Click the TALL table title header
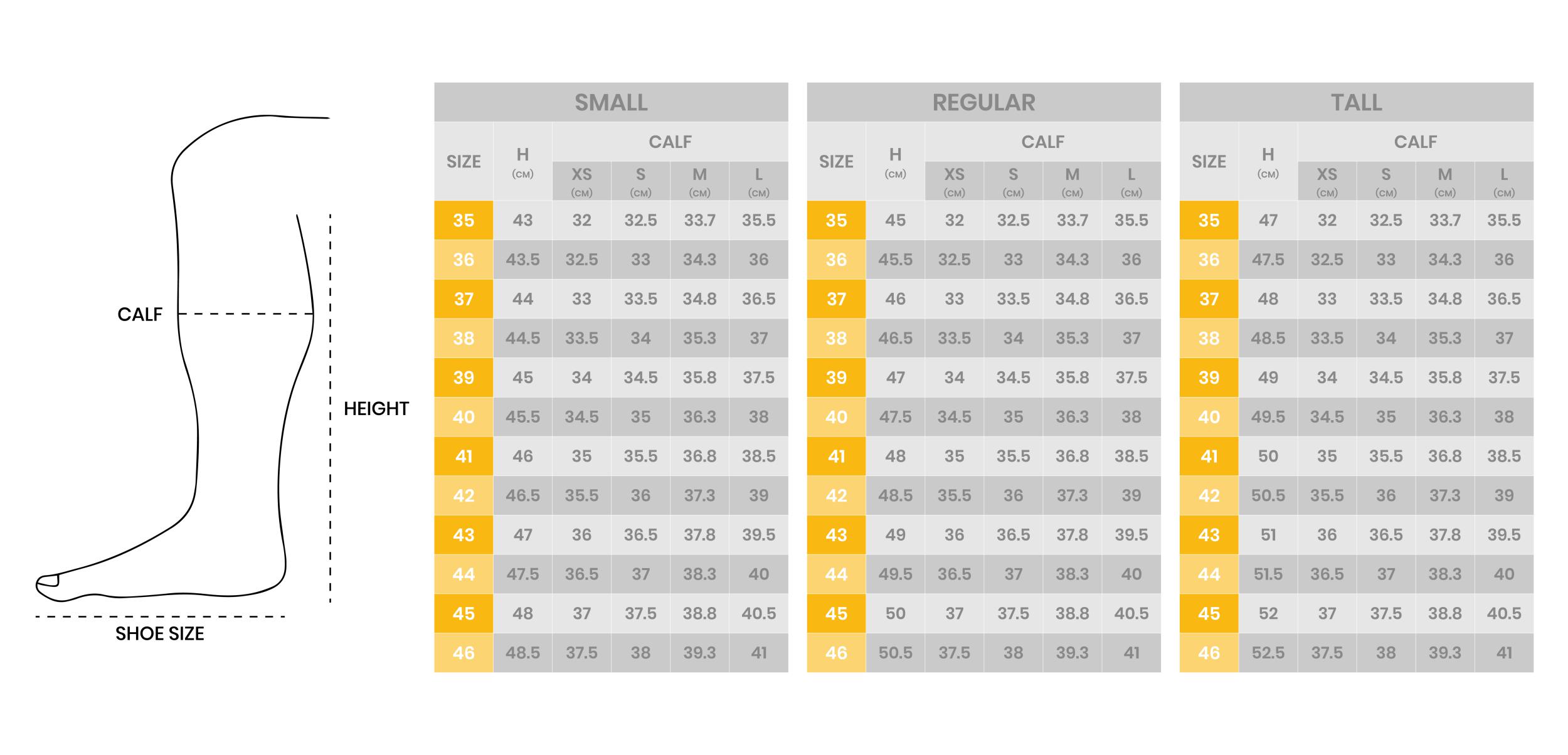This screenshot has height=755, width=1568. (1356, 102)
